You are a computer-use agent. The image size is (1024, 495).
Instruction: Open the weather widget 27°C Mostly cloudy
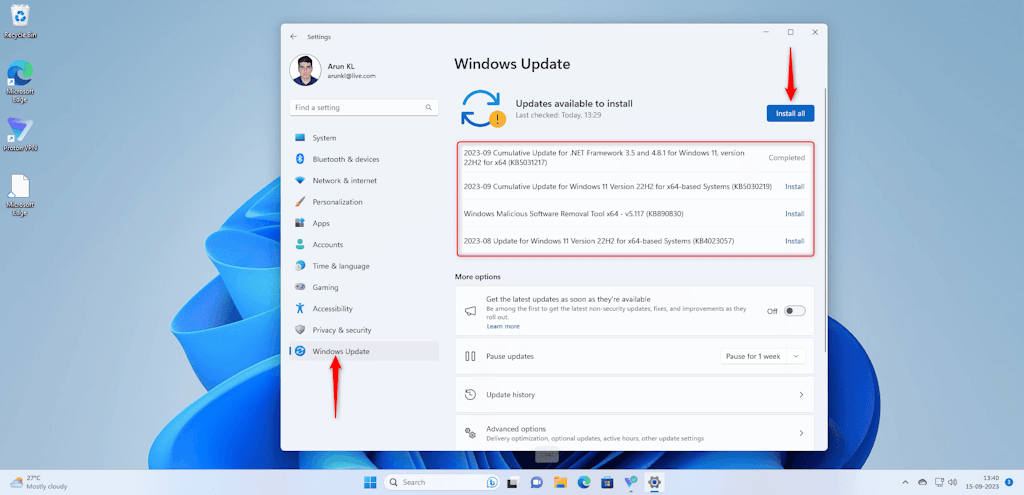39,483
